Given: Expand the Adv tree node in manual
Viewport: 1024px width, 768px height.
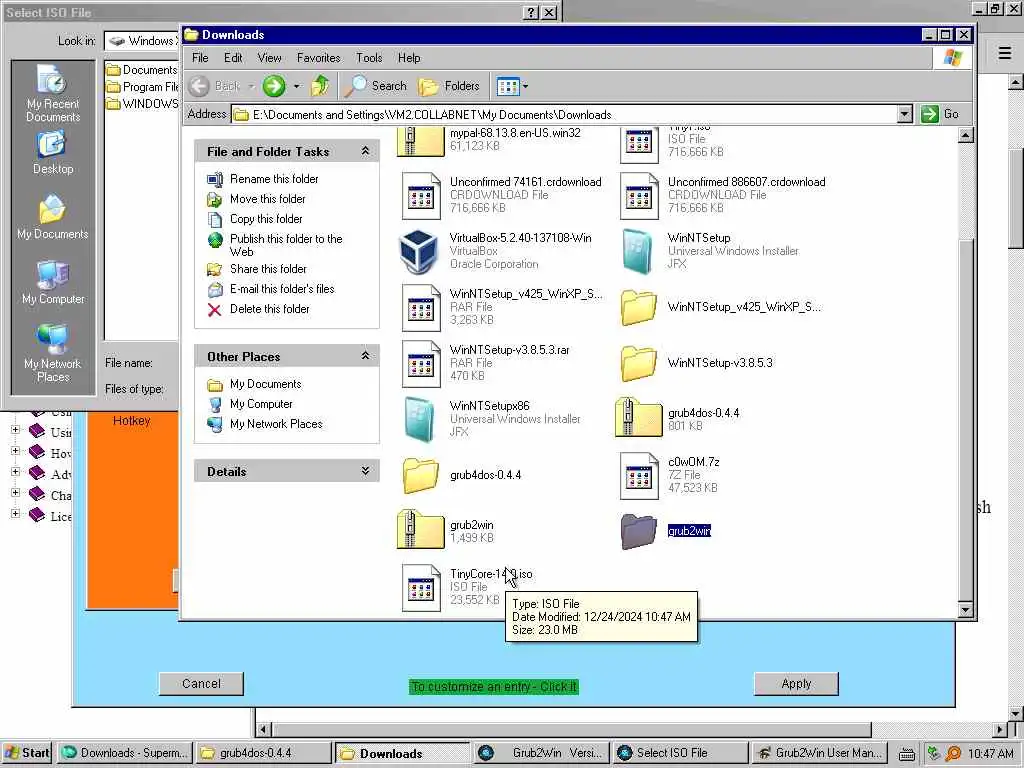Looking at the screenshot, I should 16,472.
